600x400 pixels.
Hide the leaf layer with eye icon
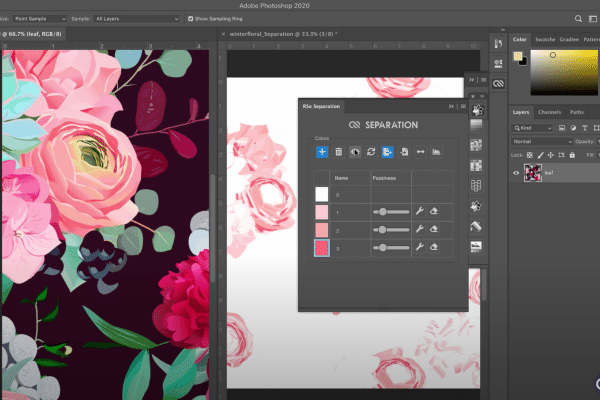[x=517, y=173]
